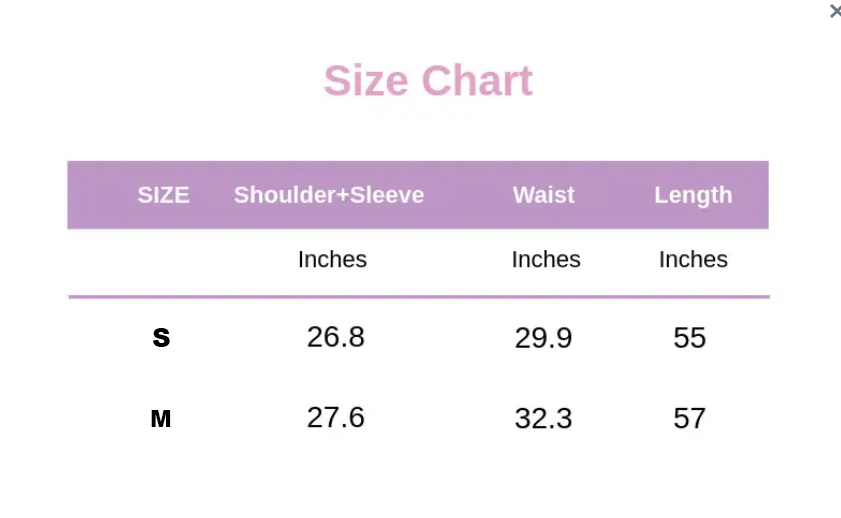Click the Size Chart title
The height and width of the screenshot is (518, 841).
tap(428, 81)
